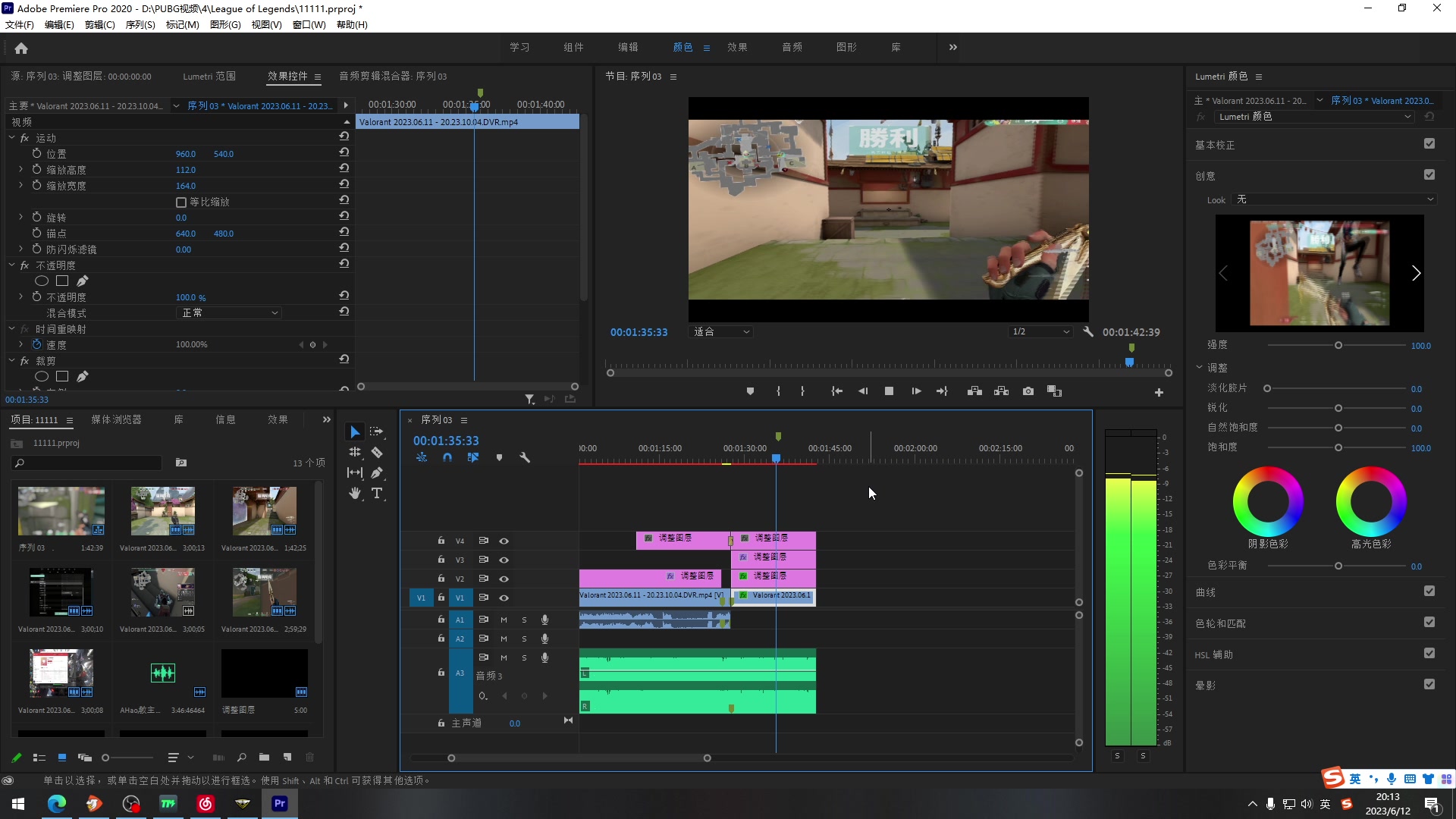Toggle V4 track output eye
This screenshot has width=1456, height=819.
pyautogui.click(x=504, y=541)
